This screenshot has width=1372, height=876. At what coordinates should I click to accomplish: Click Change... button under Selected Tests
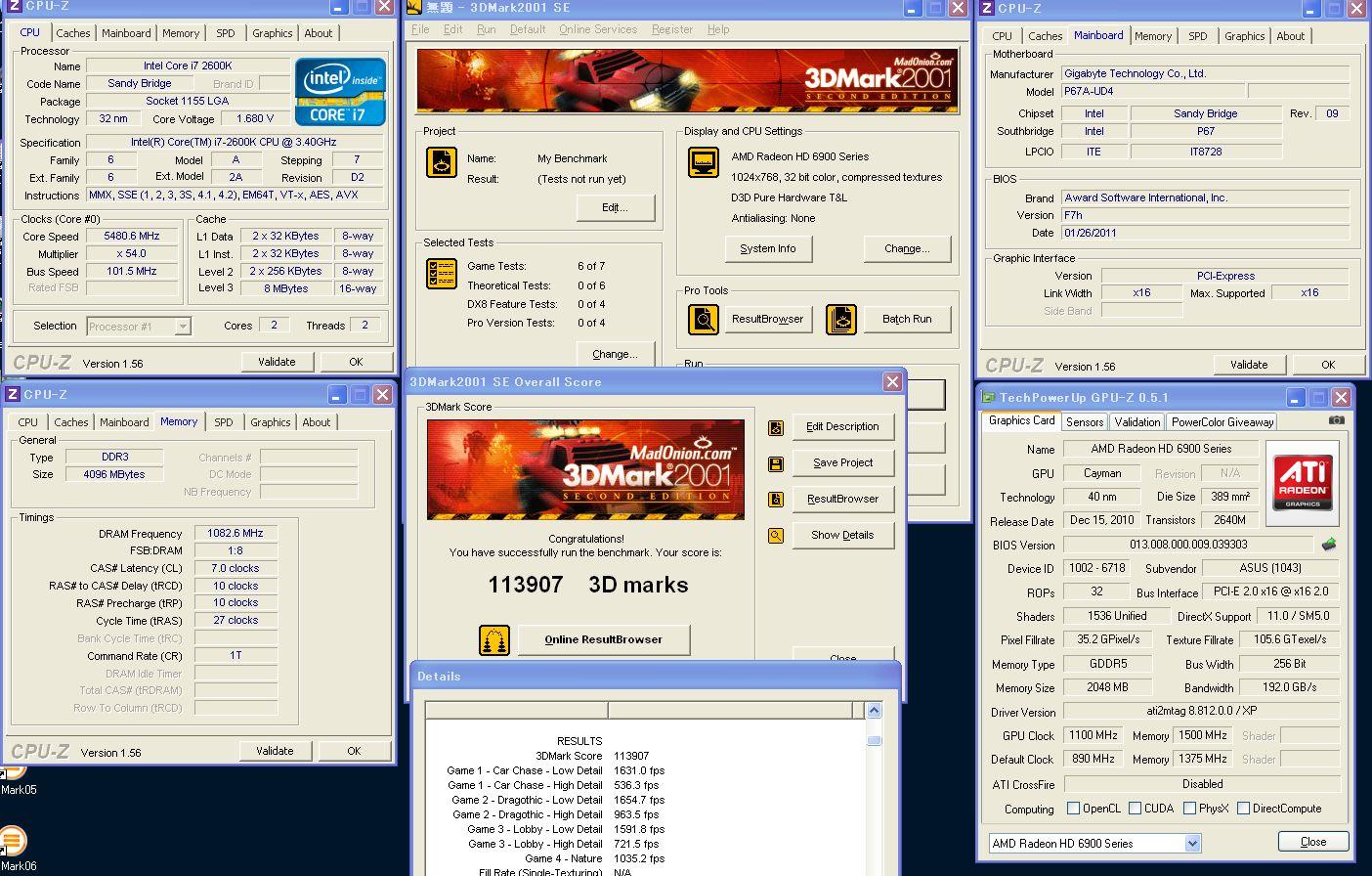pyautogui.click(x=614, y=353)
